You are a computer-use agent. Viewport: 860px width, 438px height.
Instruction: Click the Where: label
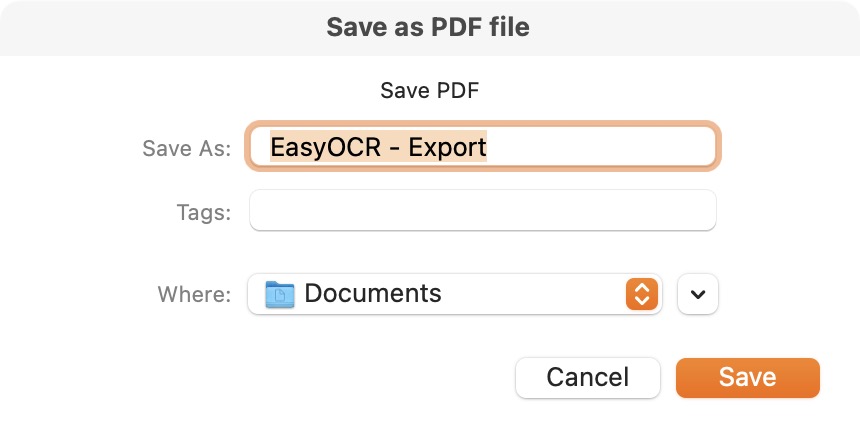(195, 294)
